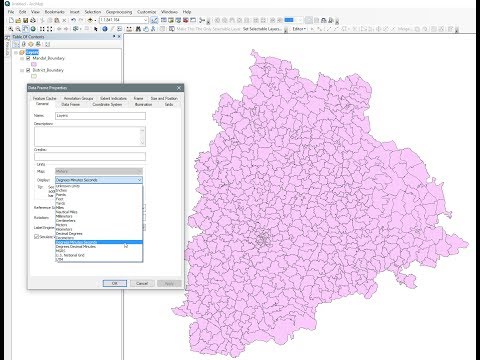Click the Undo arrow icon
The image size is (480, 360).
73,20
